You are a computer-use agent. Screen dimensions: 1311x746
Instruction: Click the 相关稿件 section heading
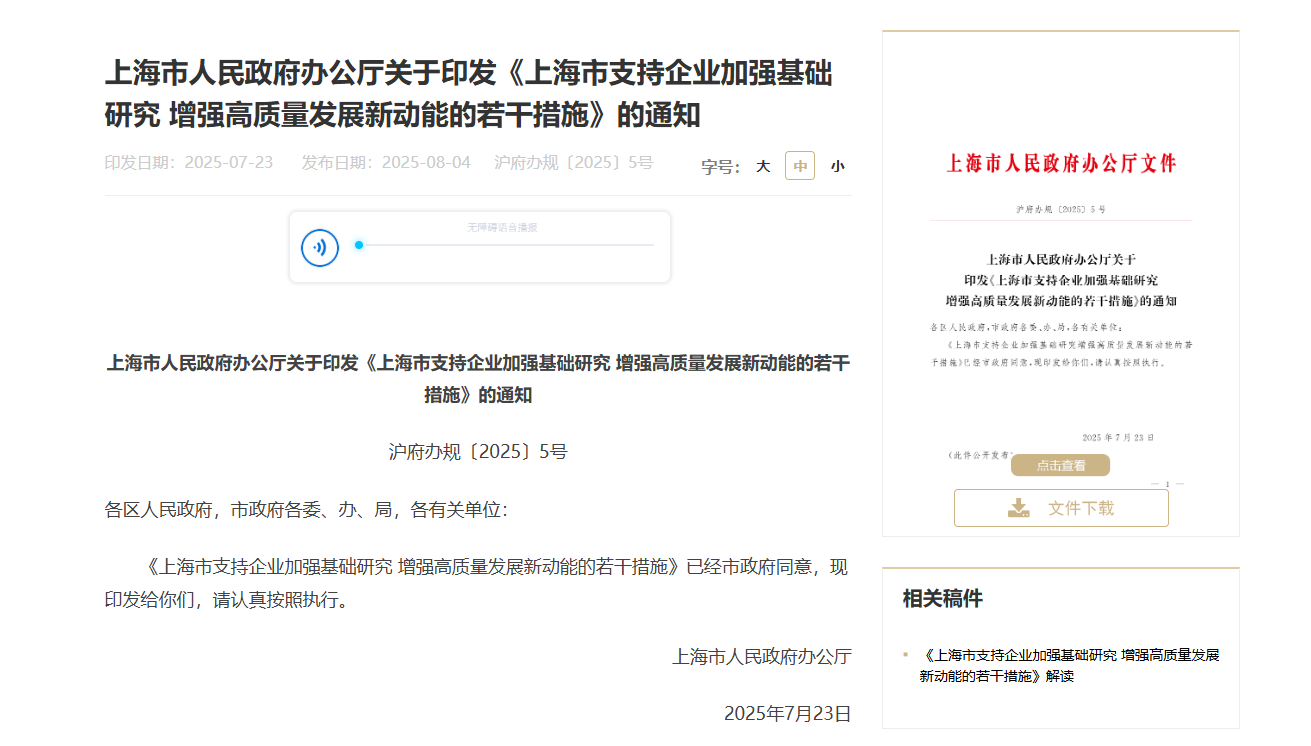tap(942, 599)
